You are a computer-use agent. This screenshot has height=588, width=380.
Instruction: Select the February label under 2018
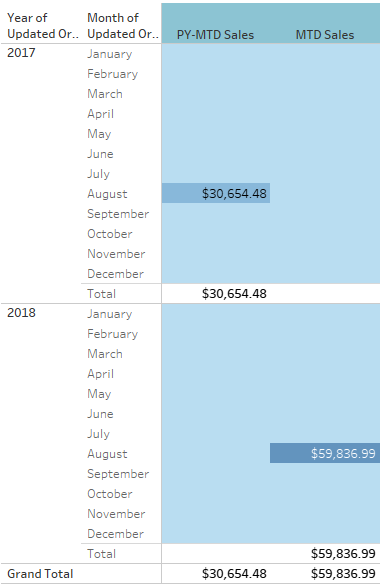coord(113,334)
